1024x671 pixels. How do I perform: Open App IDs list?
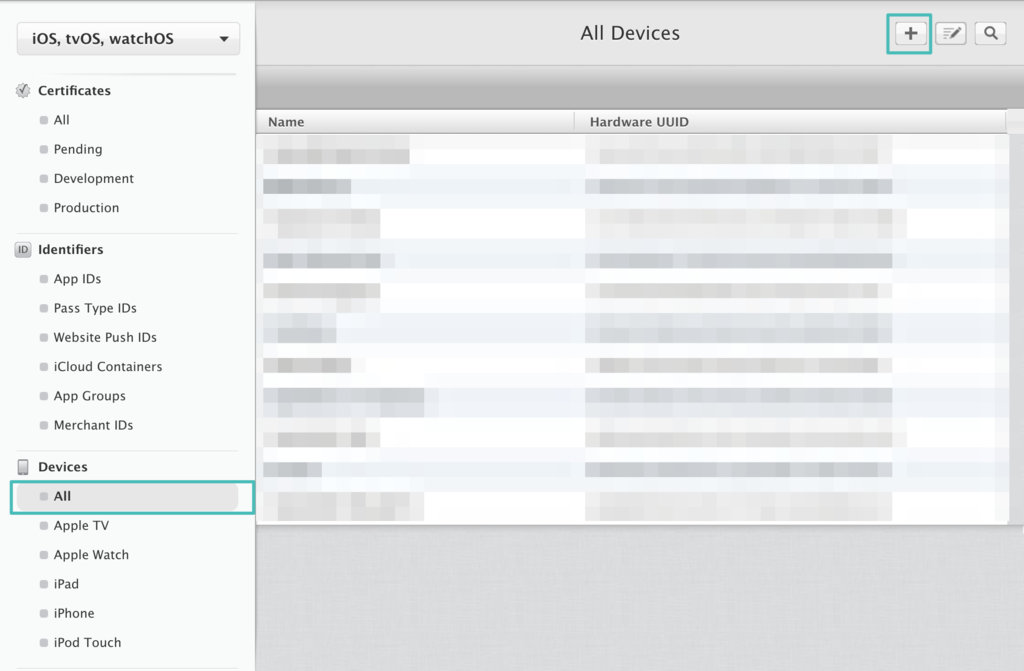pos(77,279)
